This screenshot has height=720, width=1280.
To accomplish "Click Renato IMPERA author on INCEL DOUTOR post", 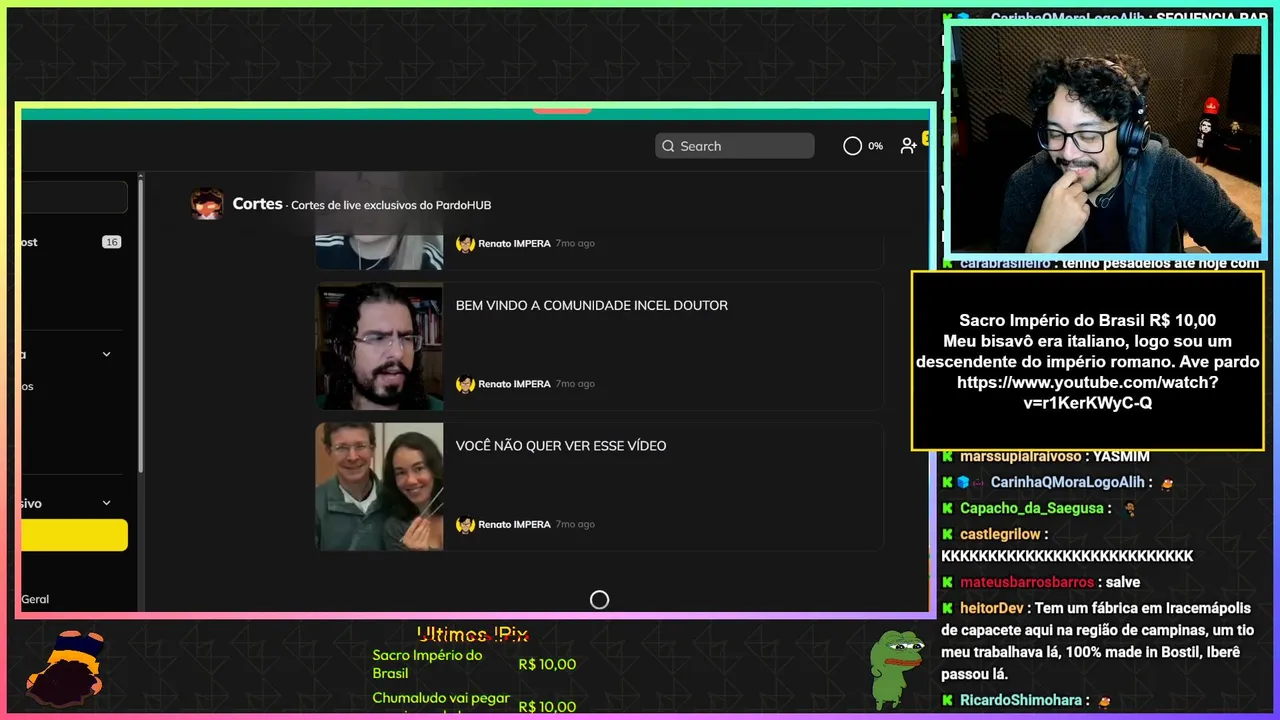I will (x=514, y=384).
